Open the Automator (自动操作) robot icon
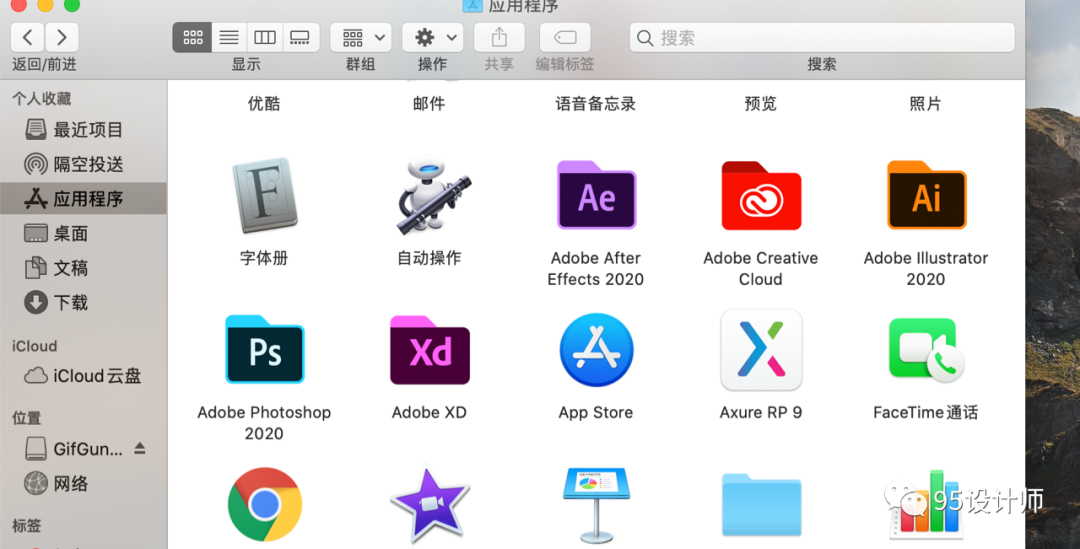 [x=431, y=195]
